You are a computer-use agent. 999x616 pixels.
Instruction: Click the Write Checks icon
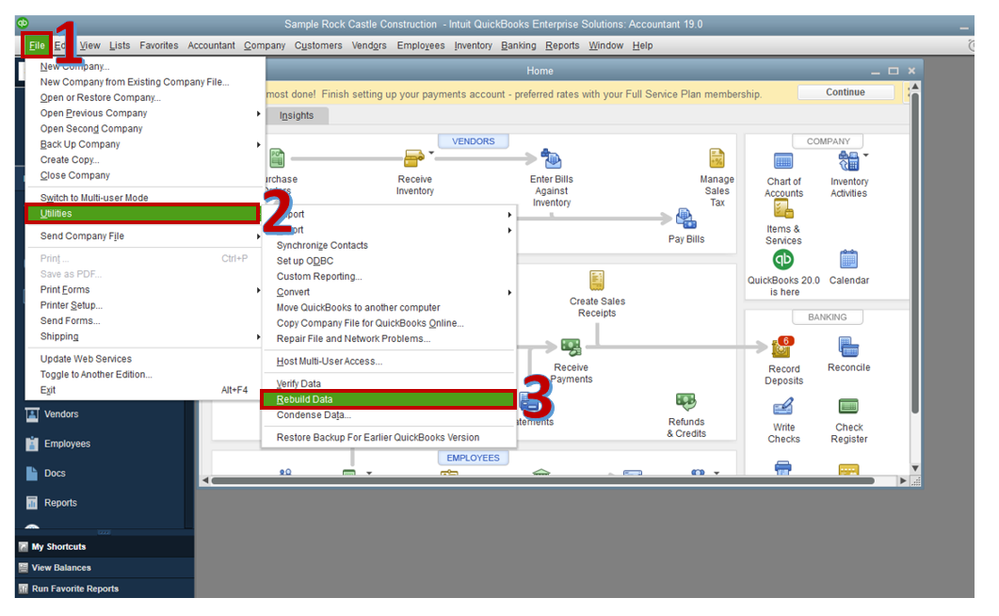coord(783,406)
